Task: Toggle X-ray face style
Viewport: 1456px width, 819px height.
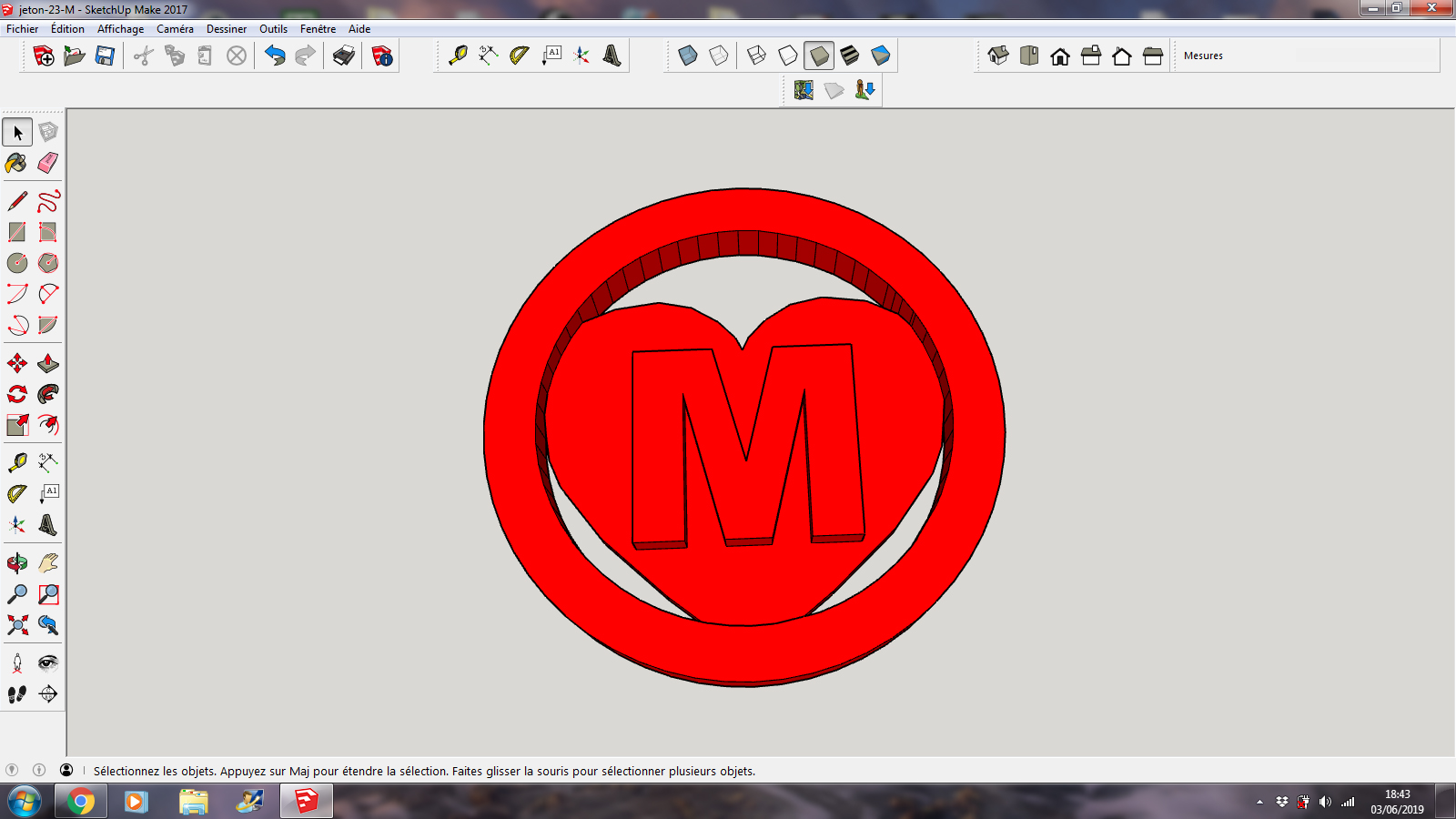Action: click(x=688, y=56)
